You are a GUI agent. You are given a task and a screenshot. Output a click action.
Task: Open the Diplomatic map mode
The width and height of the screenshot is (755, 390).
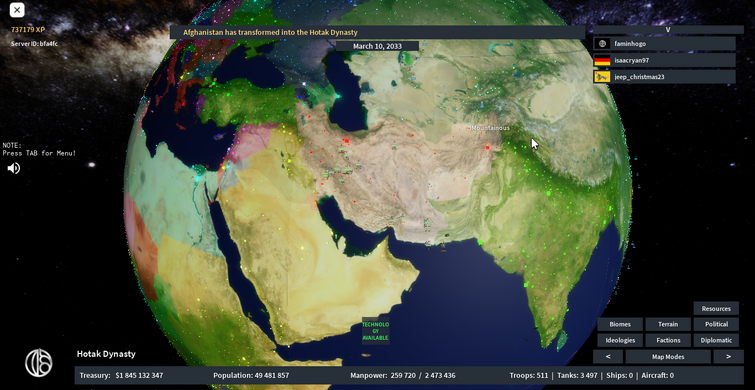coord(716,340)
